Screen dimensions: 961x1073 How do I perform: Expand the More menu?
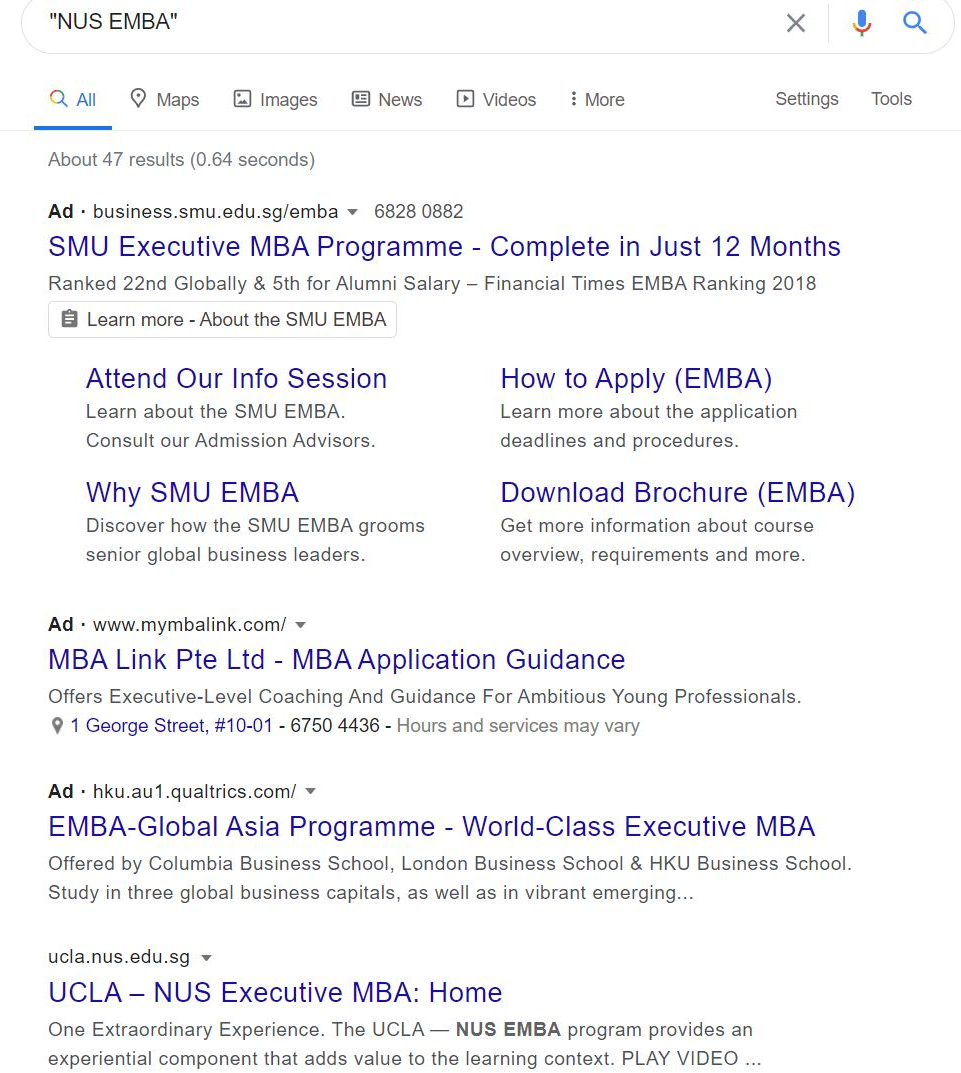pyautogui.click(x=597, y=100)
